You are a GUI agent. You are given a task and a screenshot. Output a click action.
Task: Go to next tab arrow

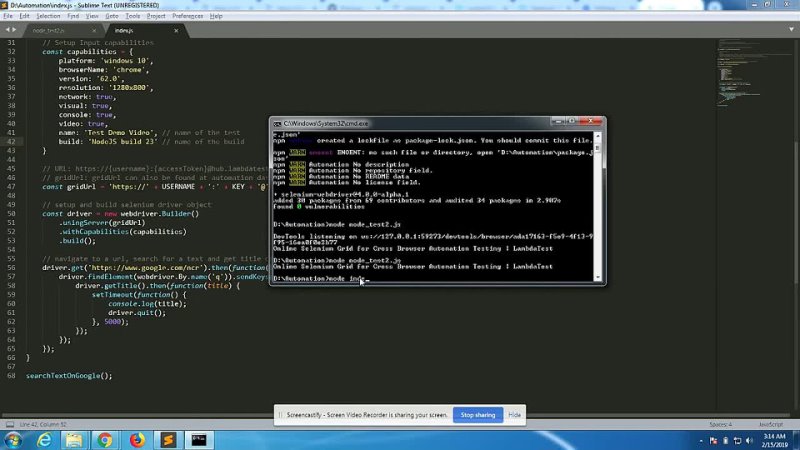coord(14,30)
